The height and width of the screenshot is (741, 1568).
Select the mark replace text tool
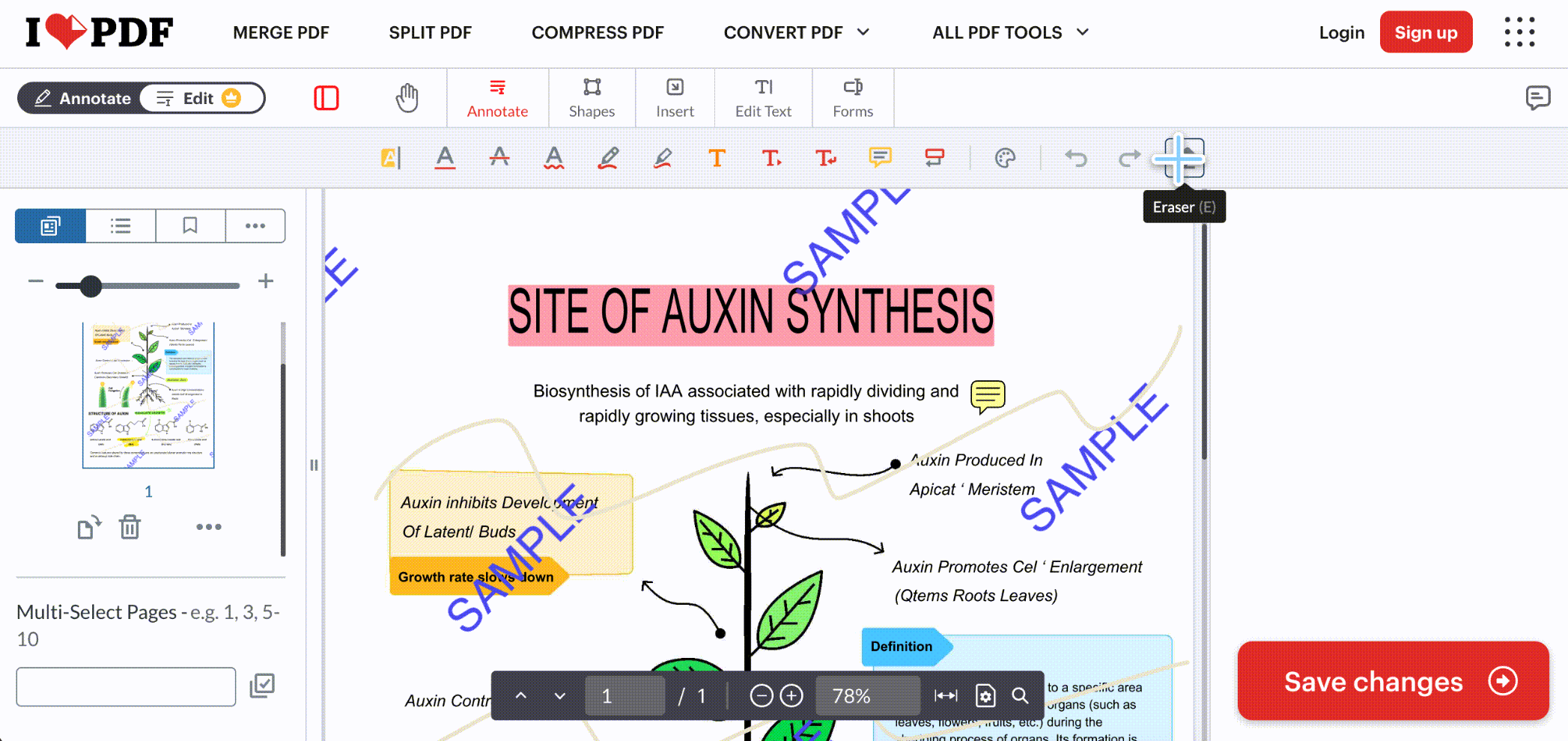826,158
